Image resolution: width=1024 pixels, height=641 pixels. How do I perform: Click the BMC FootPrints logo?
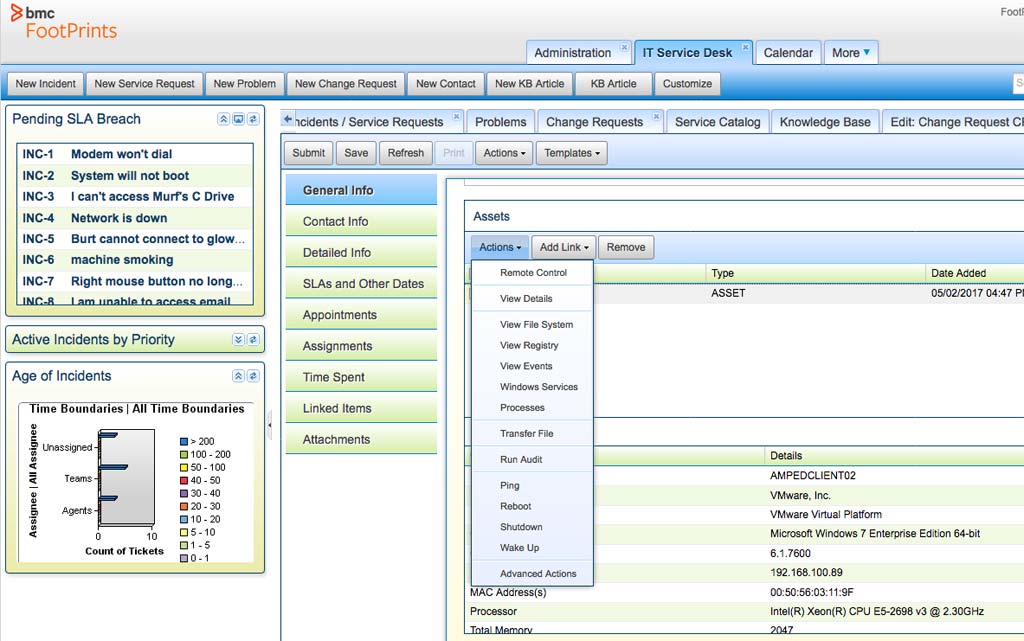tap(64, 23)
